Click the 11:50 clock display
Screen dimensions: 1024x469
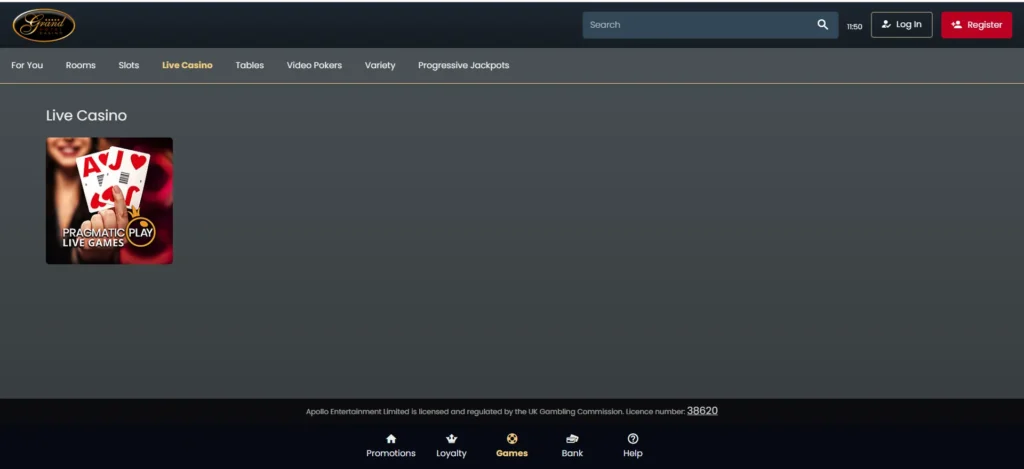854,27
